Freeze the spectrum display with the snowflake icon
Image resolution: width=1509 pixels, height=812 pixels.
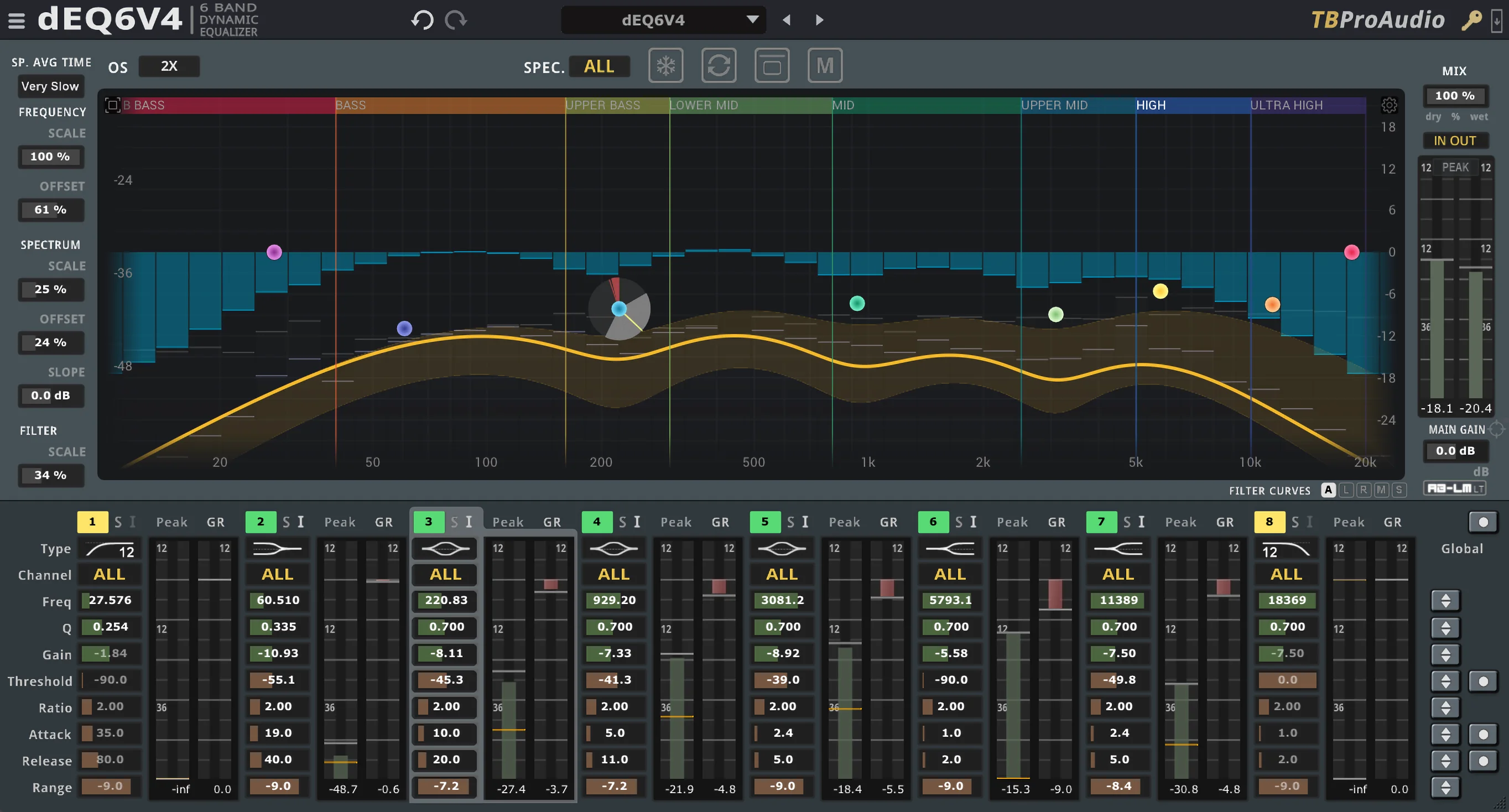(x=665, y=66)
